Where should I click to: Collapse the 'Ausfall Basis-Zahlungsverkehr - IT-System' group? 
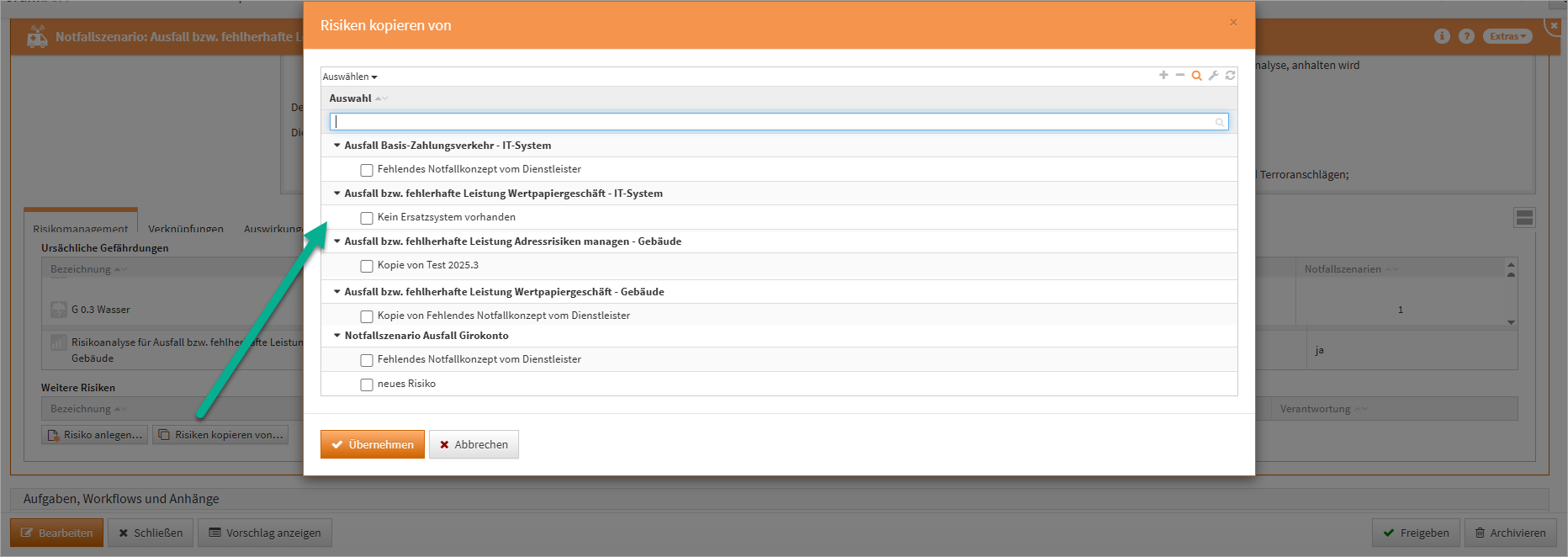point(337,146)
